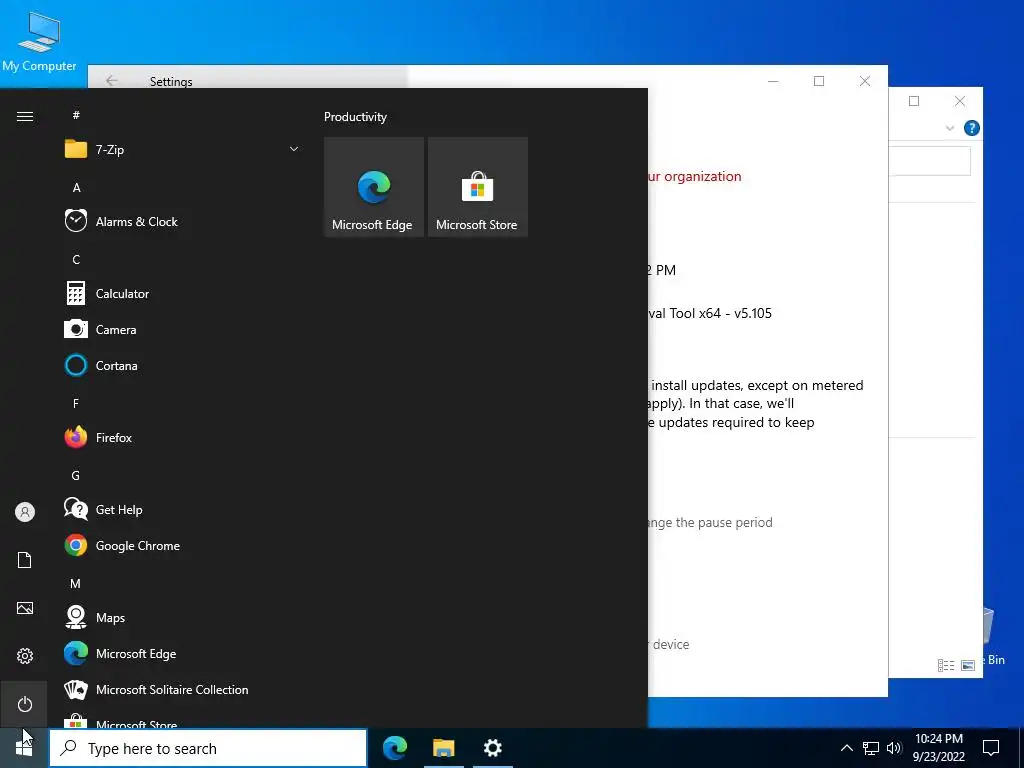Click the Productivity group title

(x=355, y=117)
